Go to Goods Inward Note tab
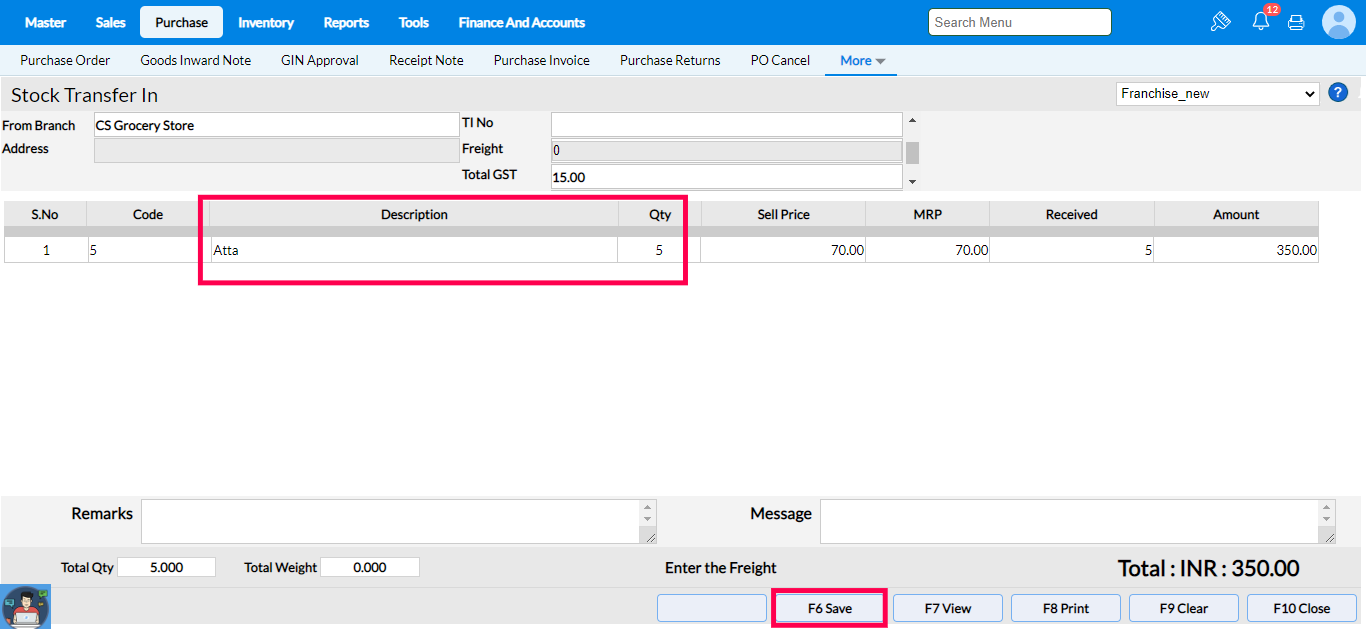Screen dimensions: 1366x629 coord(196,60)
